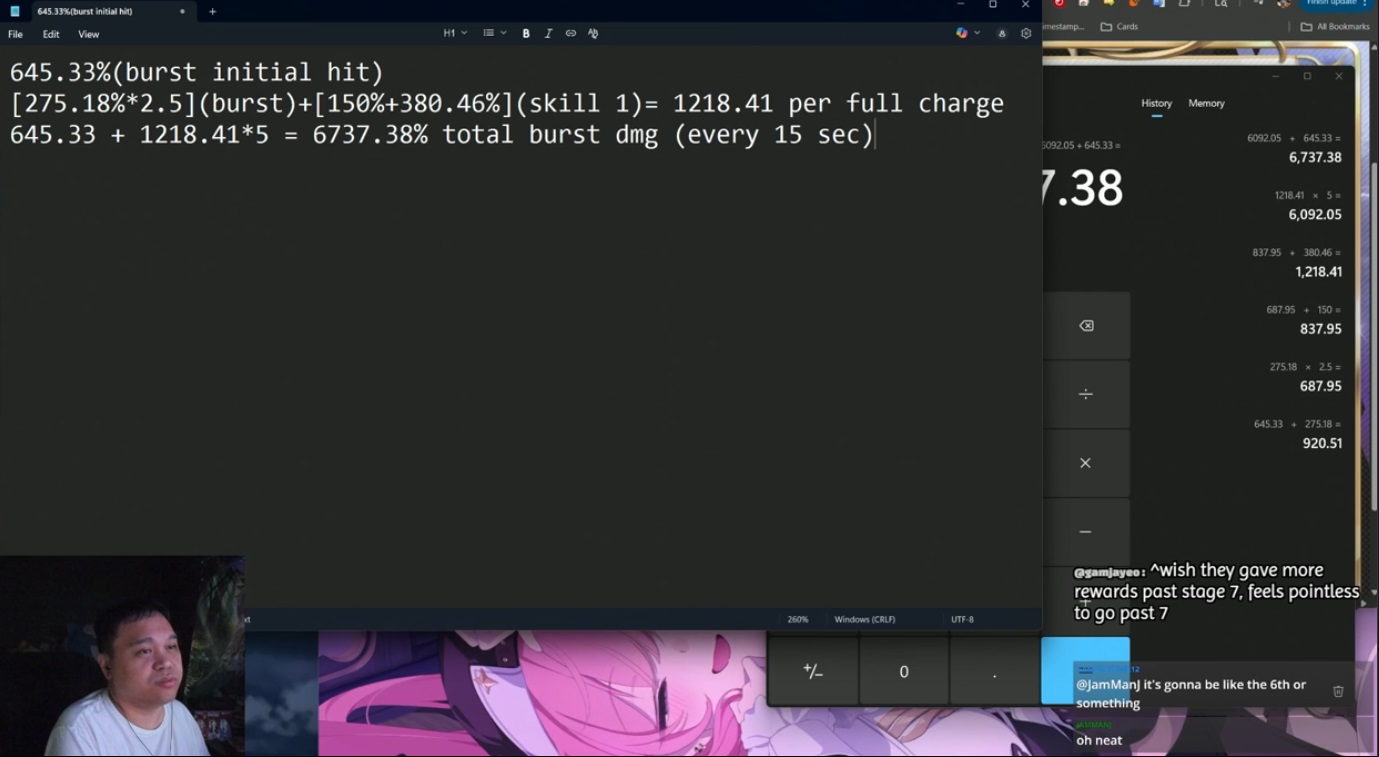Click the Notepad app icon in title bar
The image size is (1379, 757).
pos(15,11)
